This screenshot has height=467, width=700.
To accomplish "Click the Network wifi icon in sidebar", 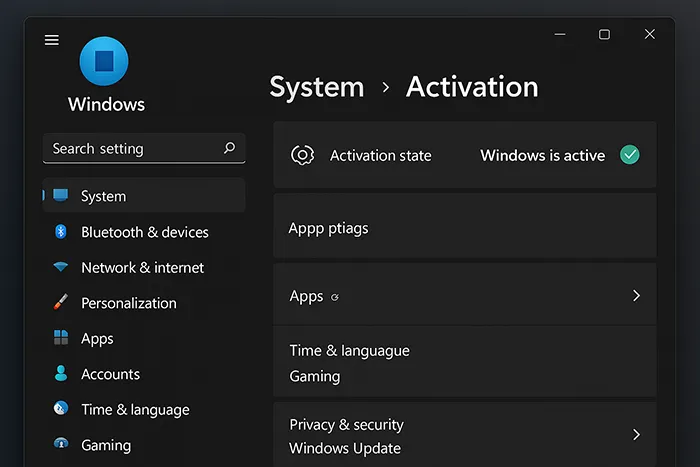I will click(61, 267).
